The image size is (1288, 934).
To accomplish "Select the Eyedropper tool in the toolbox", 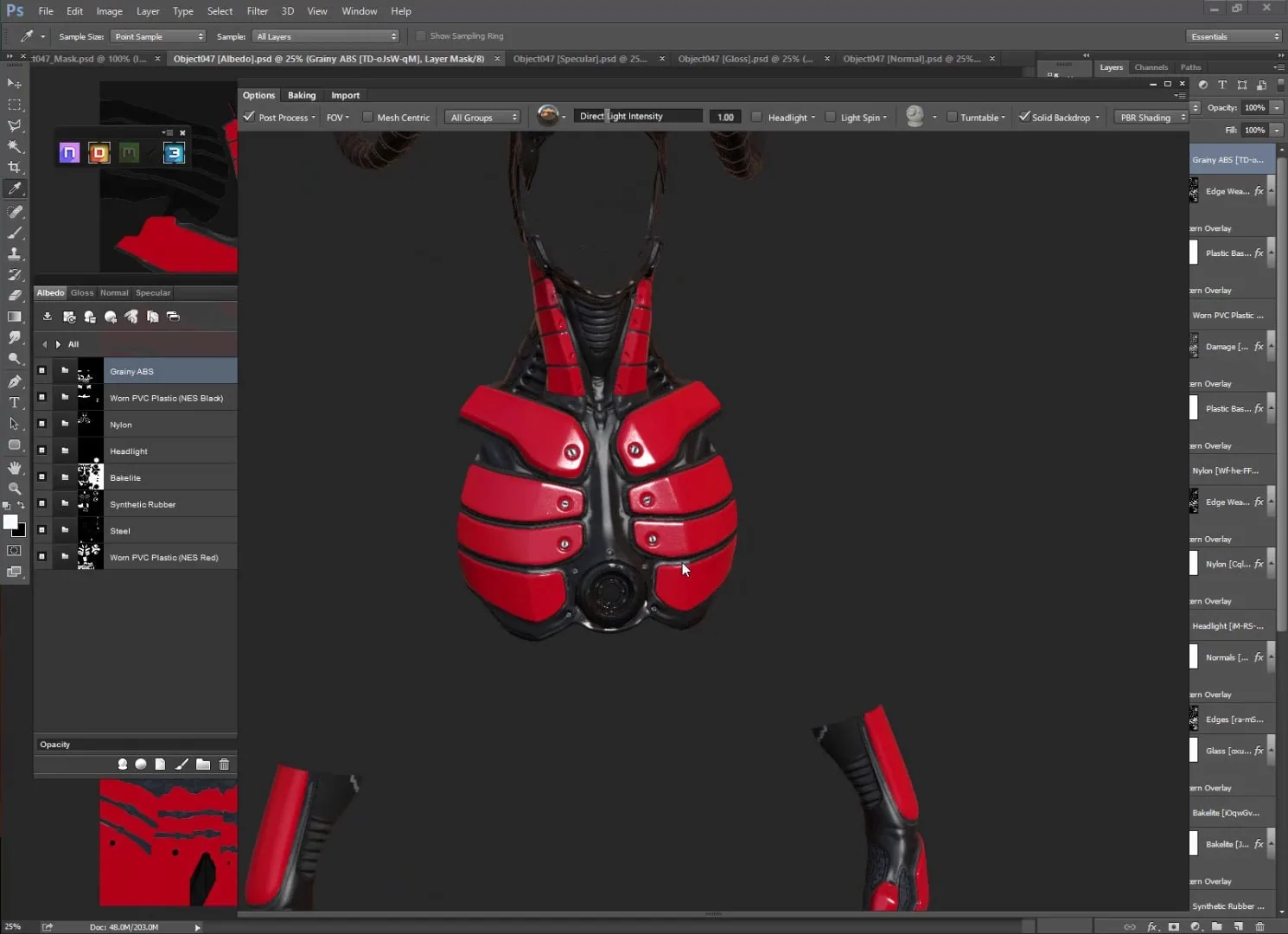I will tap(15, 189).
